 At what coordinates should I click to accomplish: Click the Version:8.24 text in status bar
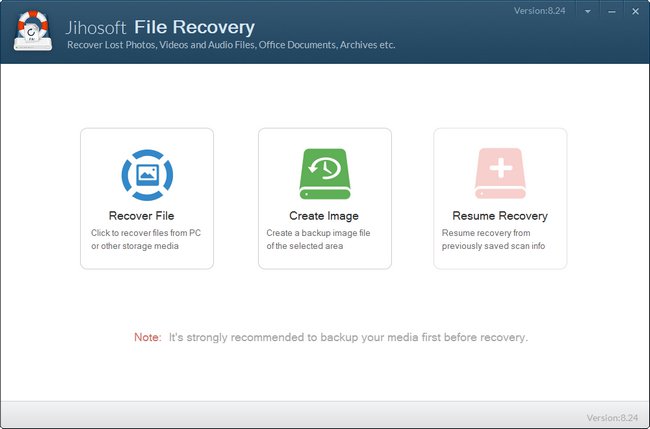612,417
